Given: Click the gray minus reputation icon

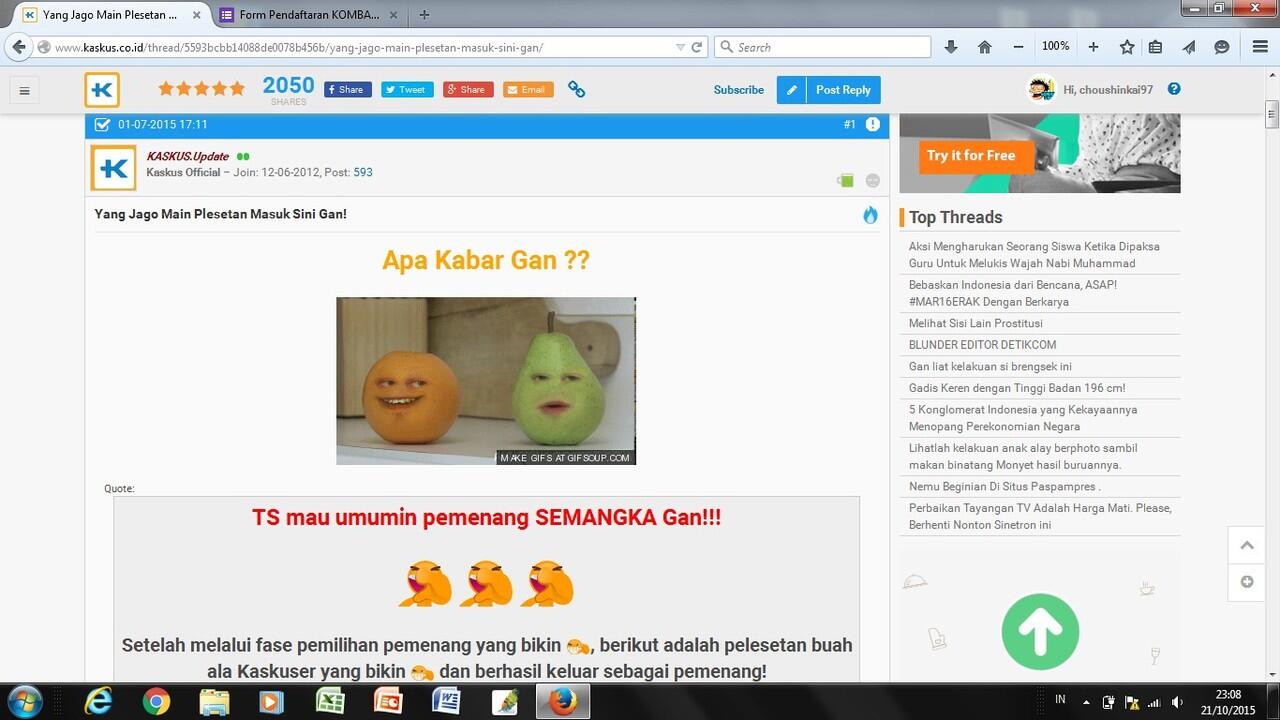Looking at the screenshot, I should pos(873,180).
